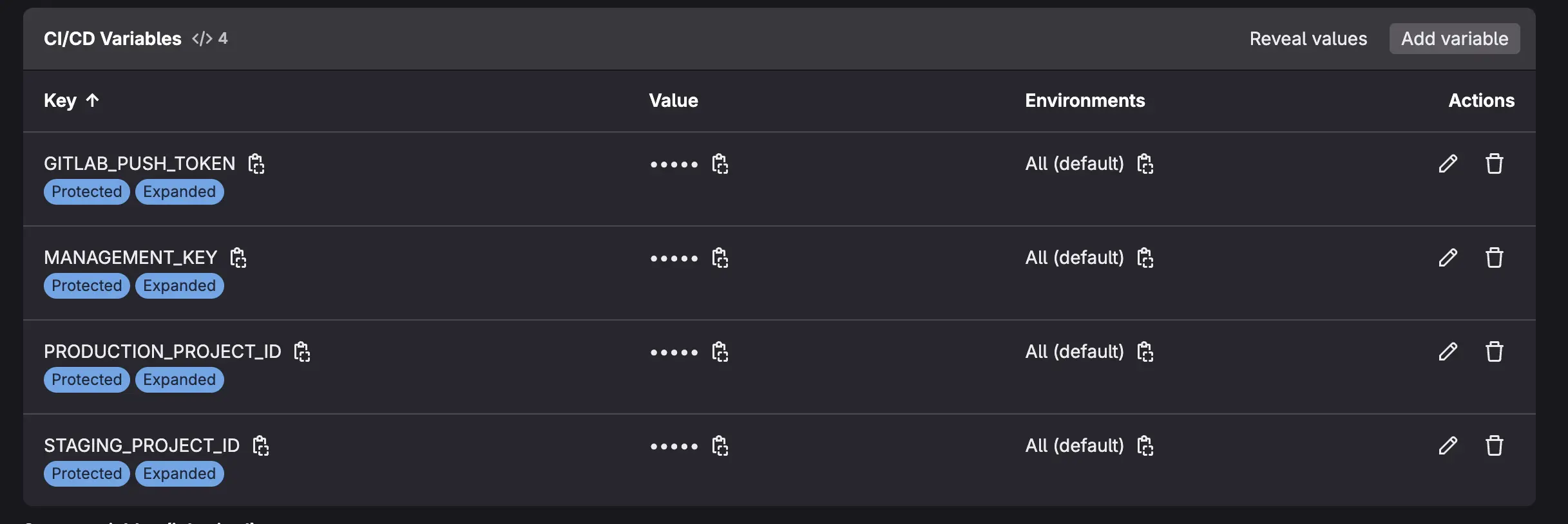Reveal values of all CI/CD variables

pyautogui.click(x=1307, y=38)
